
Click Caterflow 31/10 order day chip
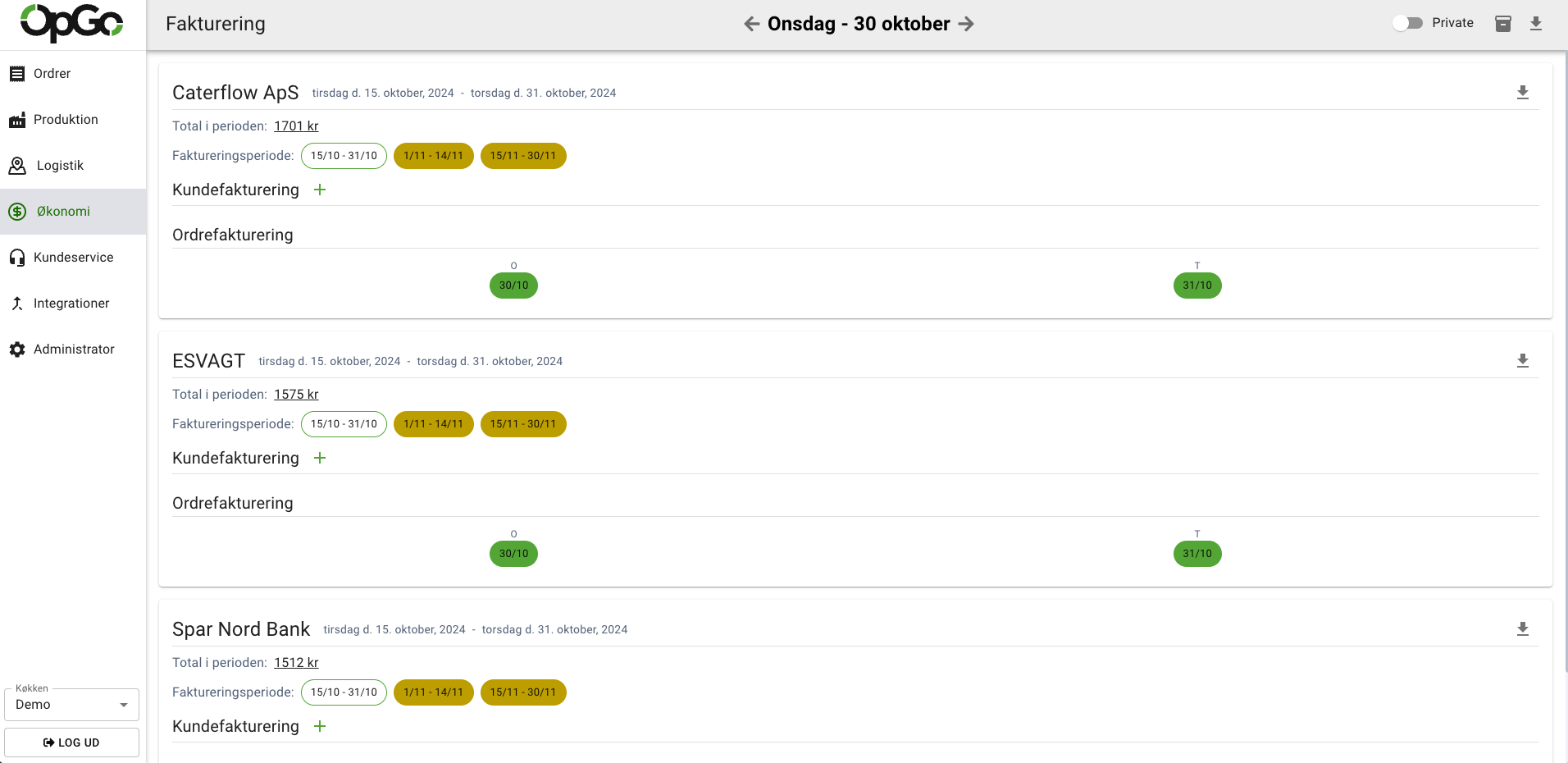tap(1197, 286)
